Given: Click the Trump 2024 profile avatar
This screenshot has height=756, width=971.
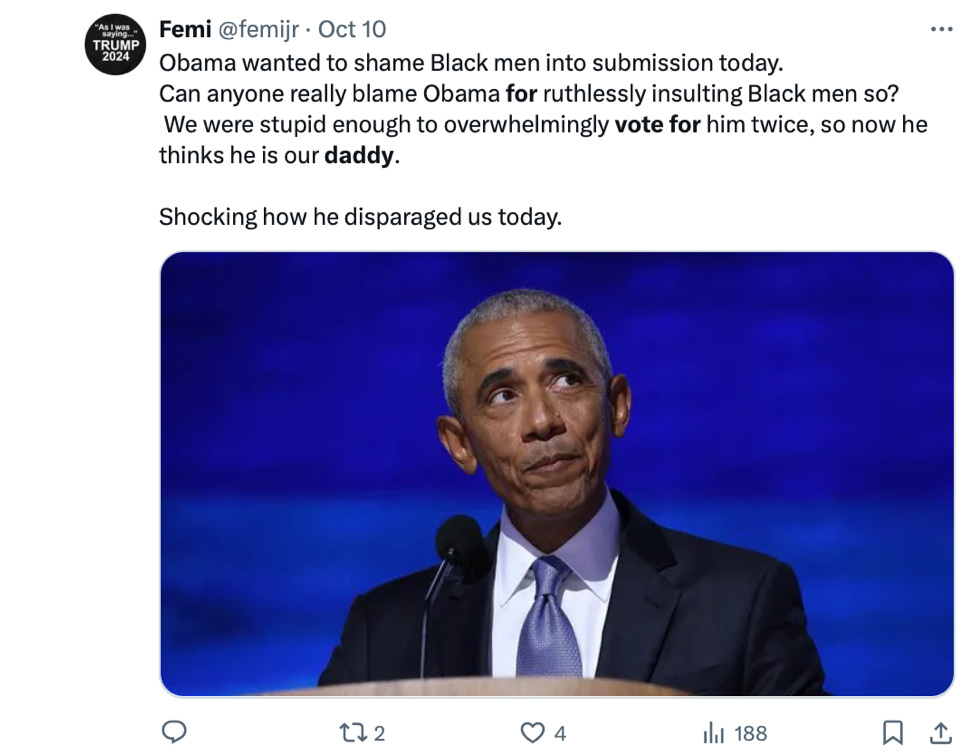Looking at the screenshot, I should click(x=115, y=45).
